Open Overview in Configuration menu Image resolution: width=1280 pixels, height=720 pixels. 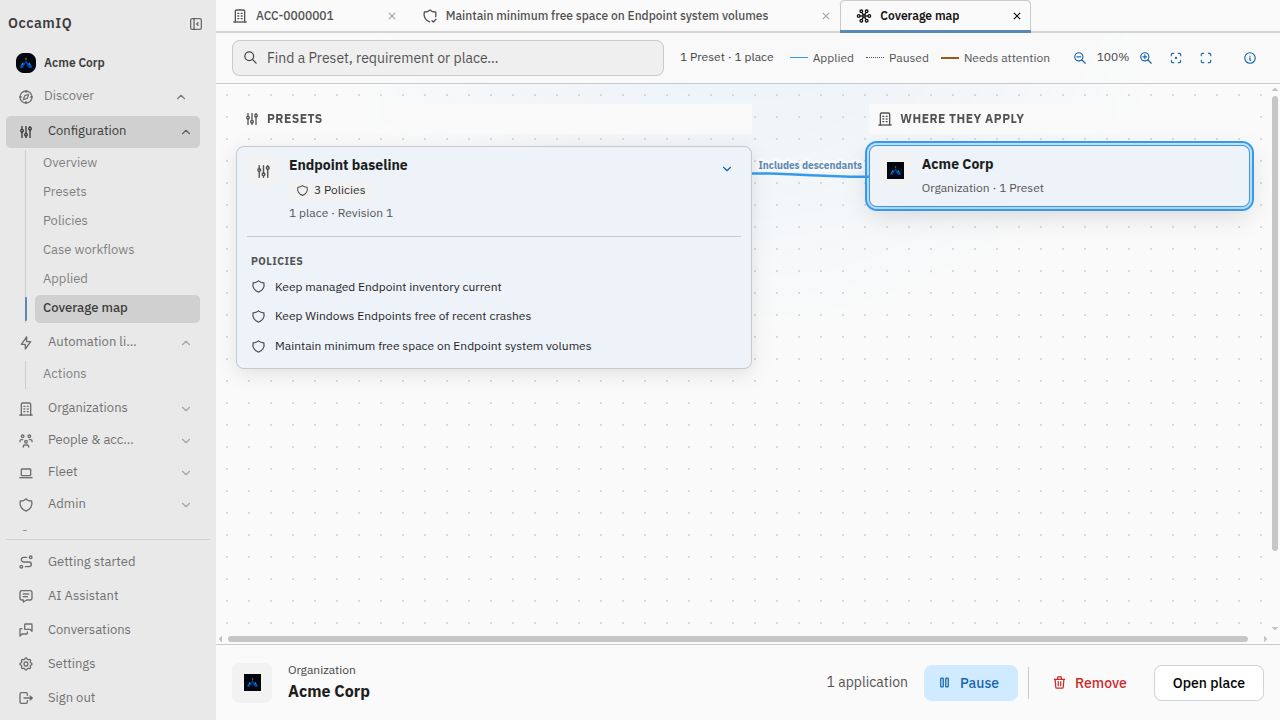tap(70, 163)
